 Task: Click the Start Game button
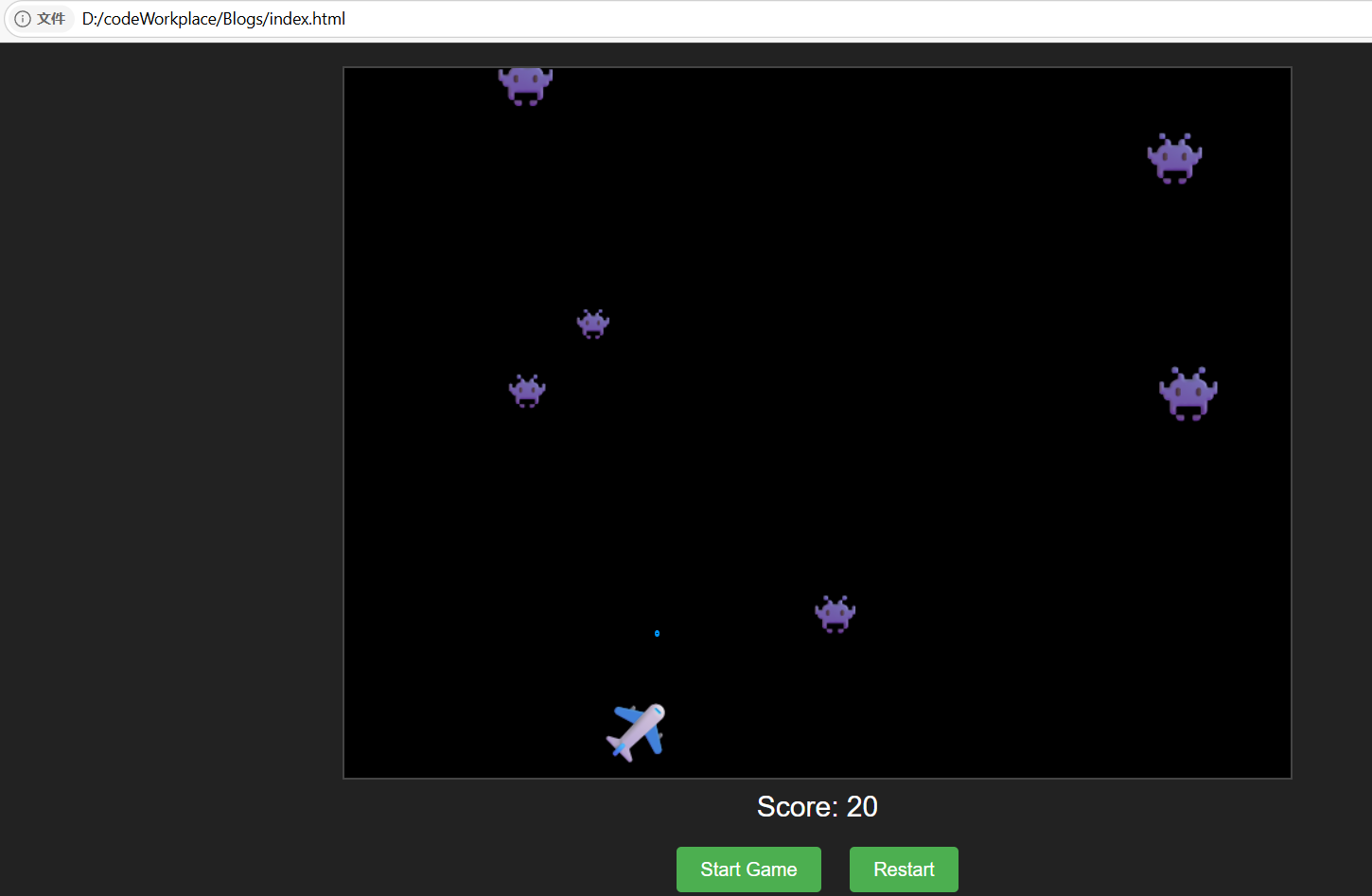(748, 869)
